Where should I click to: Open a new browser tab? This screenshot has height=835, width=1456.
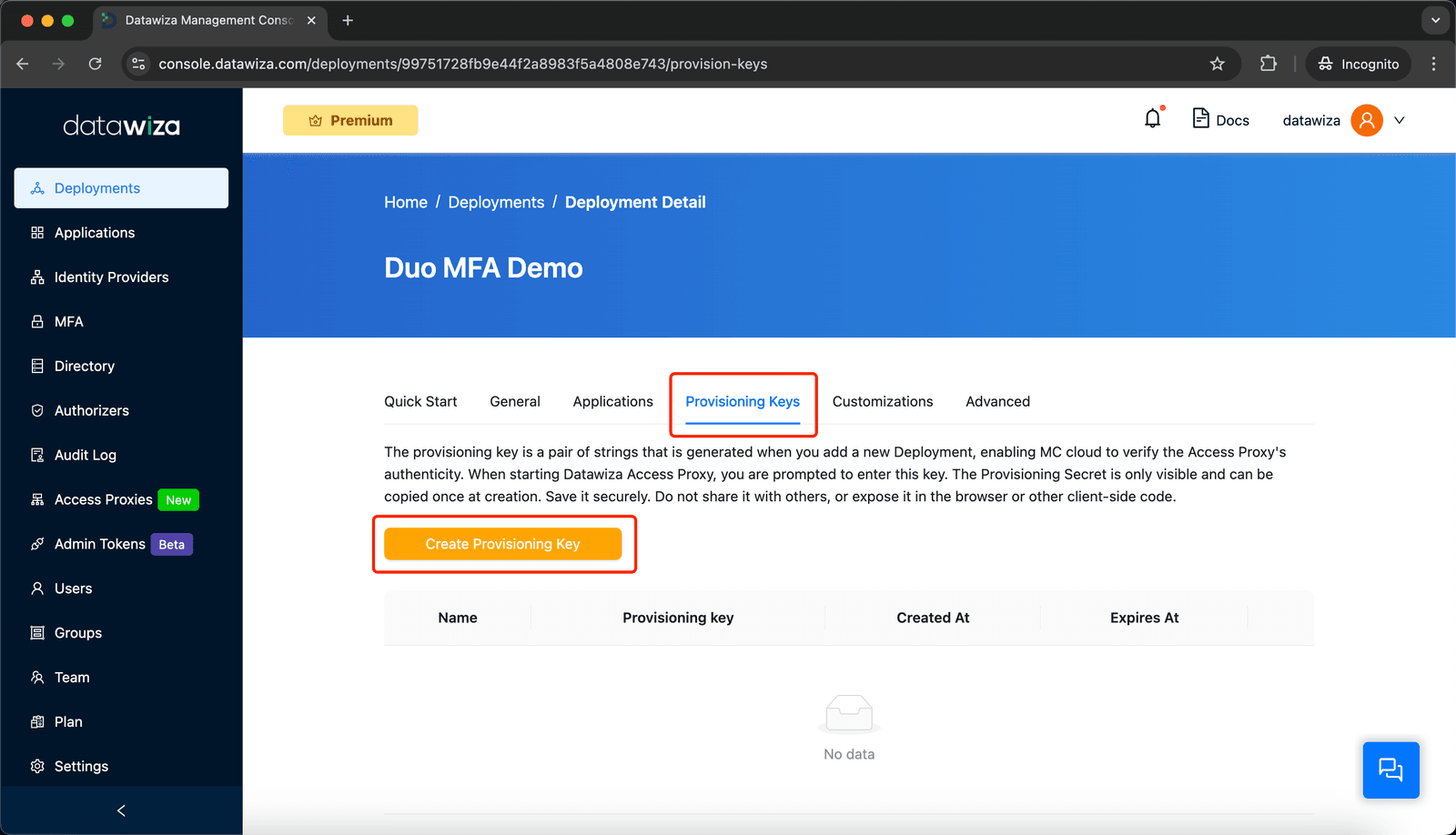tap(348, 20)
